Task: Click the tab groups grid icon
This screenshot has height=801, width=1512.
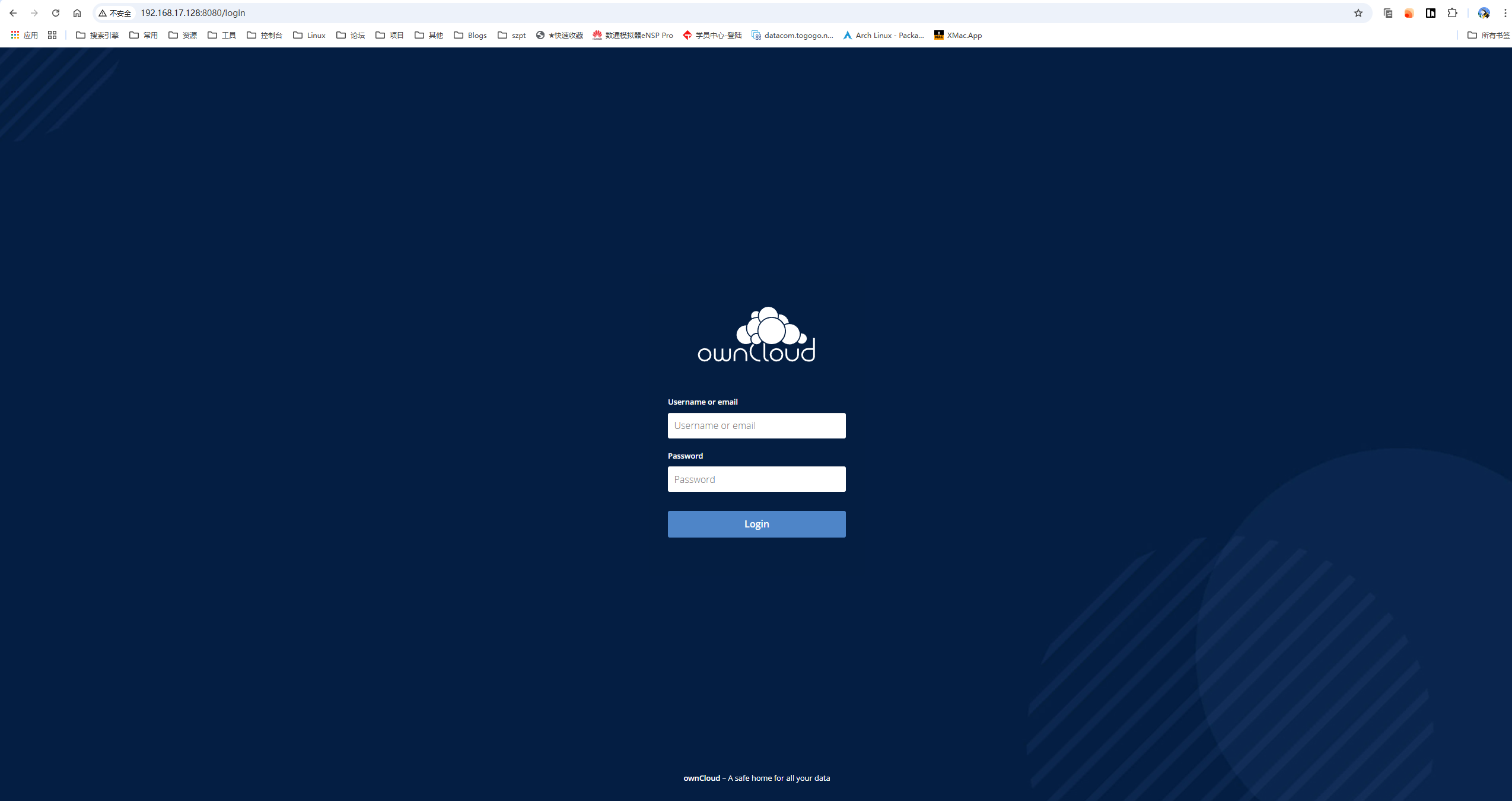Action: click(x=52, y=35)
